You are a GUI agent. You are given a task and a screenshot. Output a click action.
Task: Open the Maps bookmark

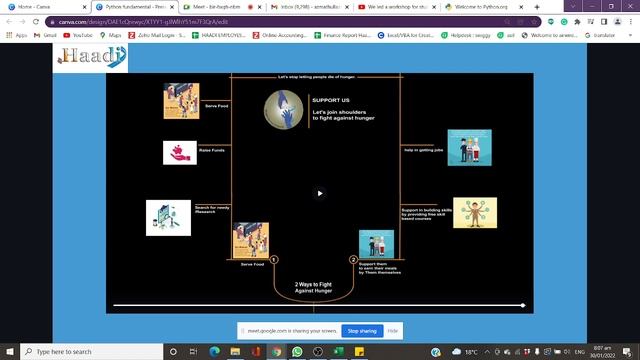pyautogui.click(x=111, y=36)
